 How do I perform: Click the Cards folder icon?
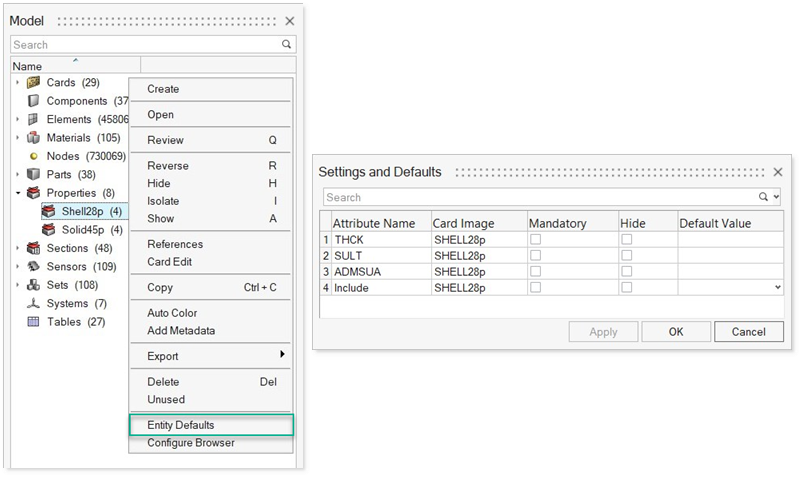(x=33, y=82)
